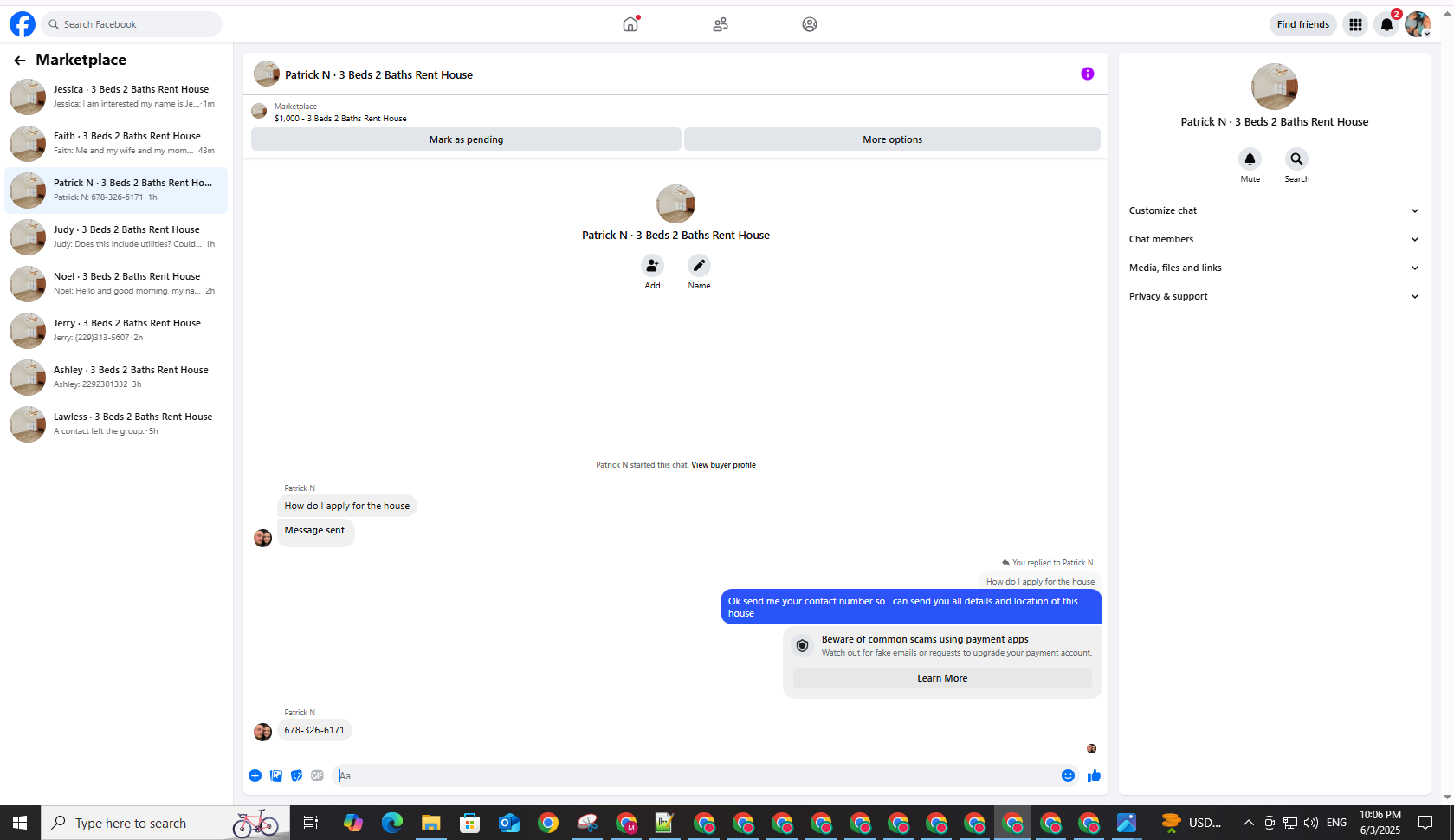Launch Microsoft Edge from the taskbar
1454x840 pixels.
point(392,823)
